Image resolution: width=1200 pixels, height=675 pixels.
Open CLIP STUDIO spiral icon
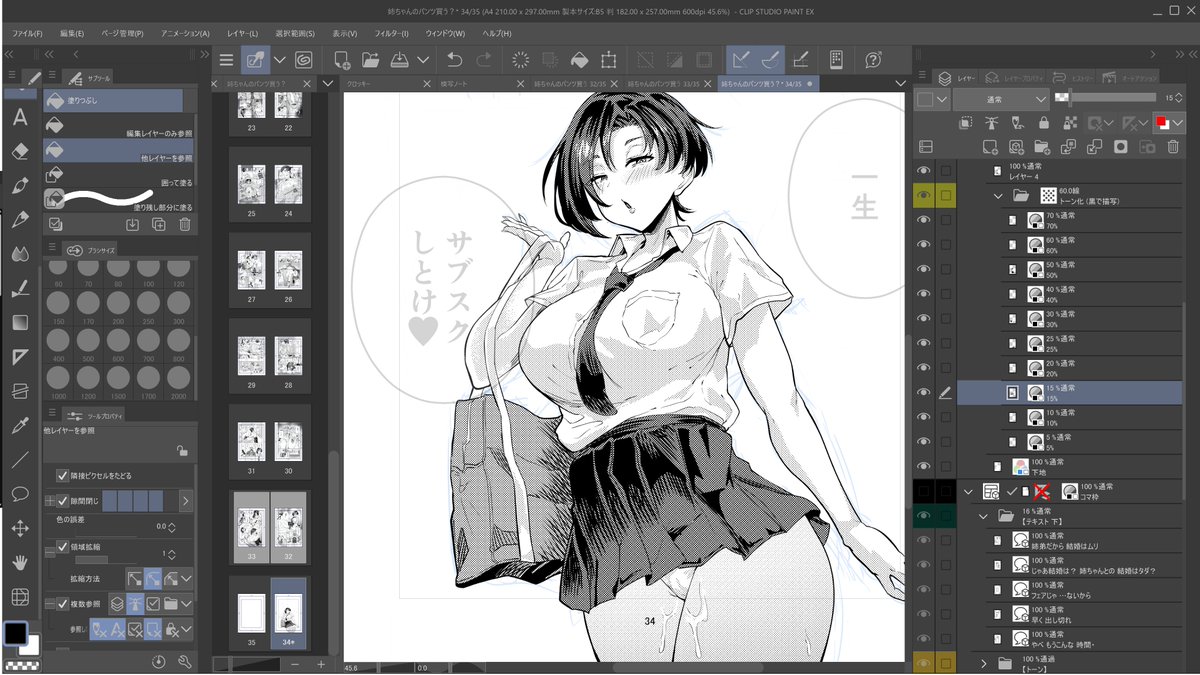click(x=302, y=60)
